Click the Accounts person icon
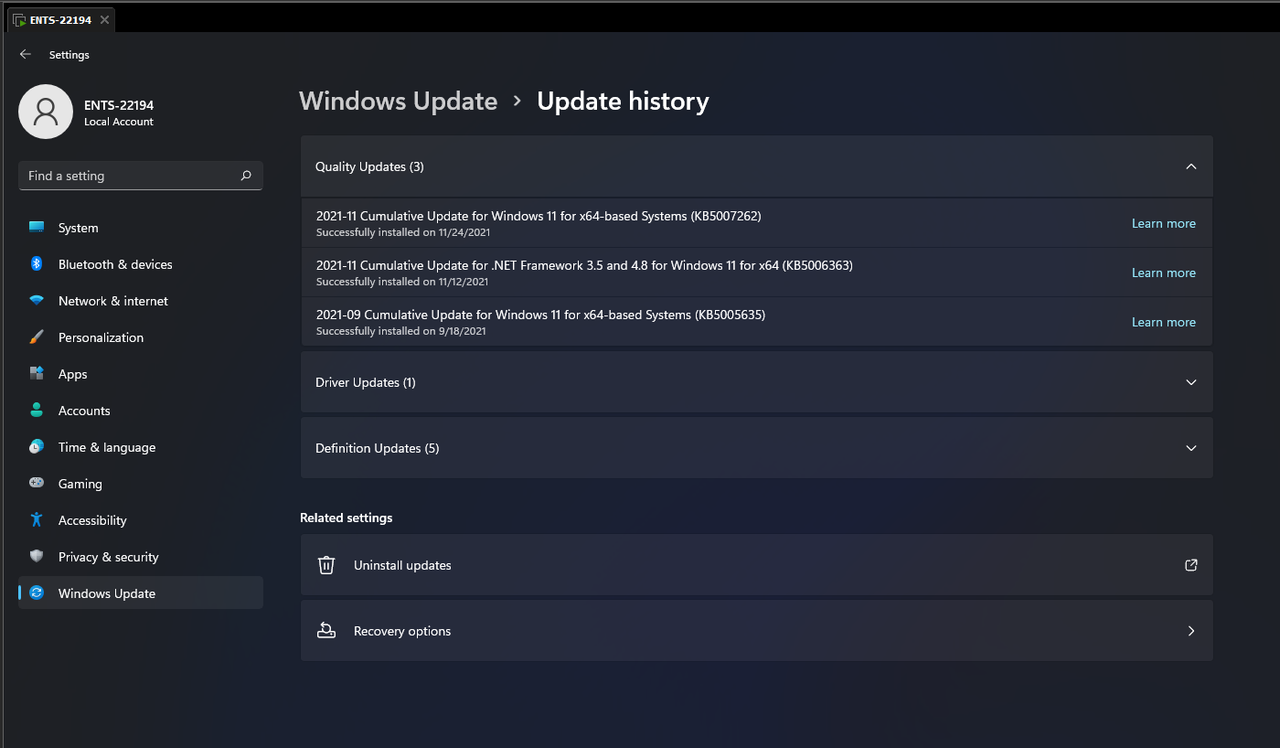Image resolution: width=1280 pixels, height=748 pixels. pyautogui.click(x=37, y=410)
